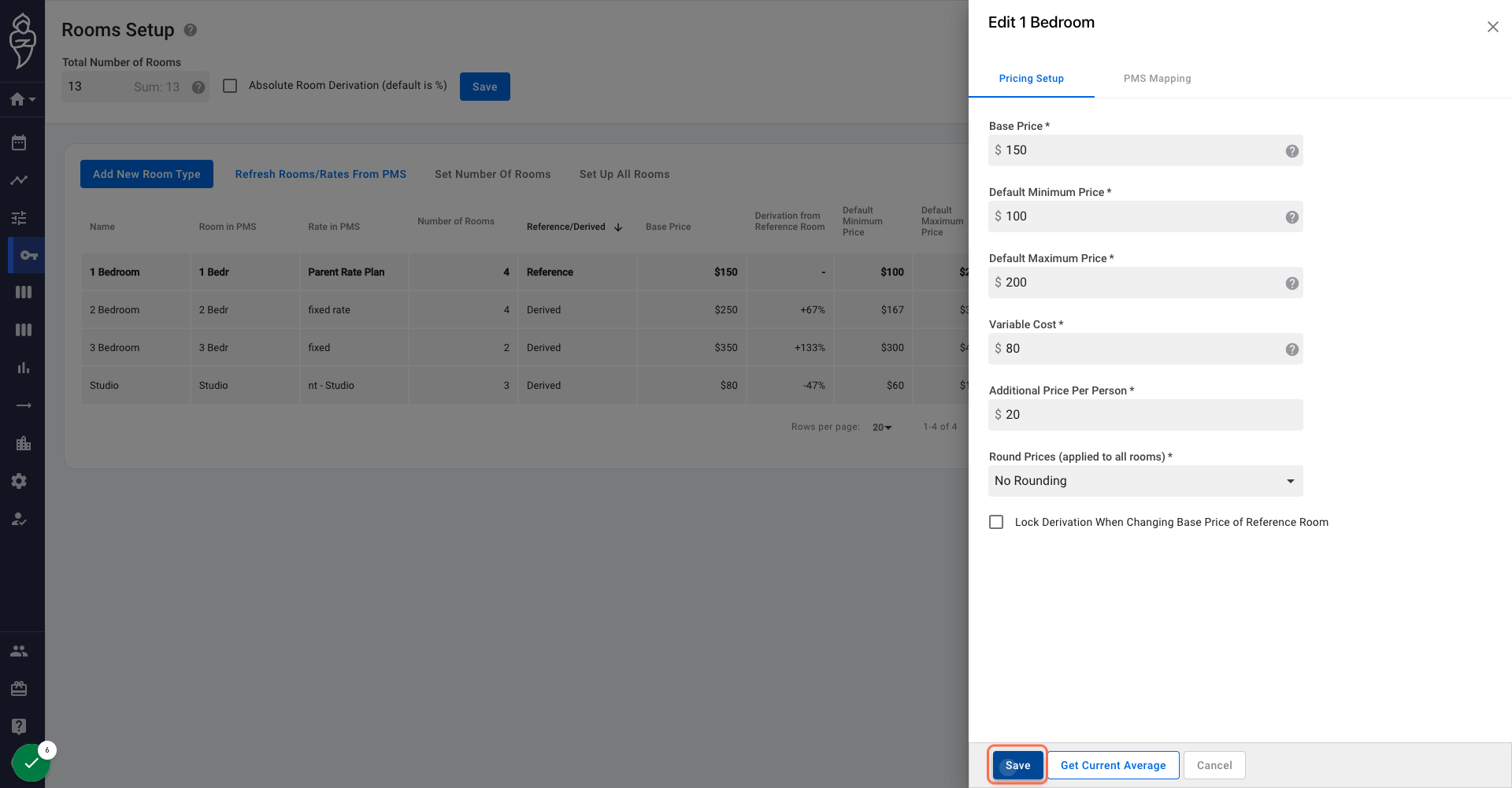
Task: Open the calendar icon in sidebar
Action: point(19,142)
